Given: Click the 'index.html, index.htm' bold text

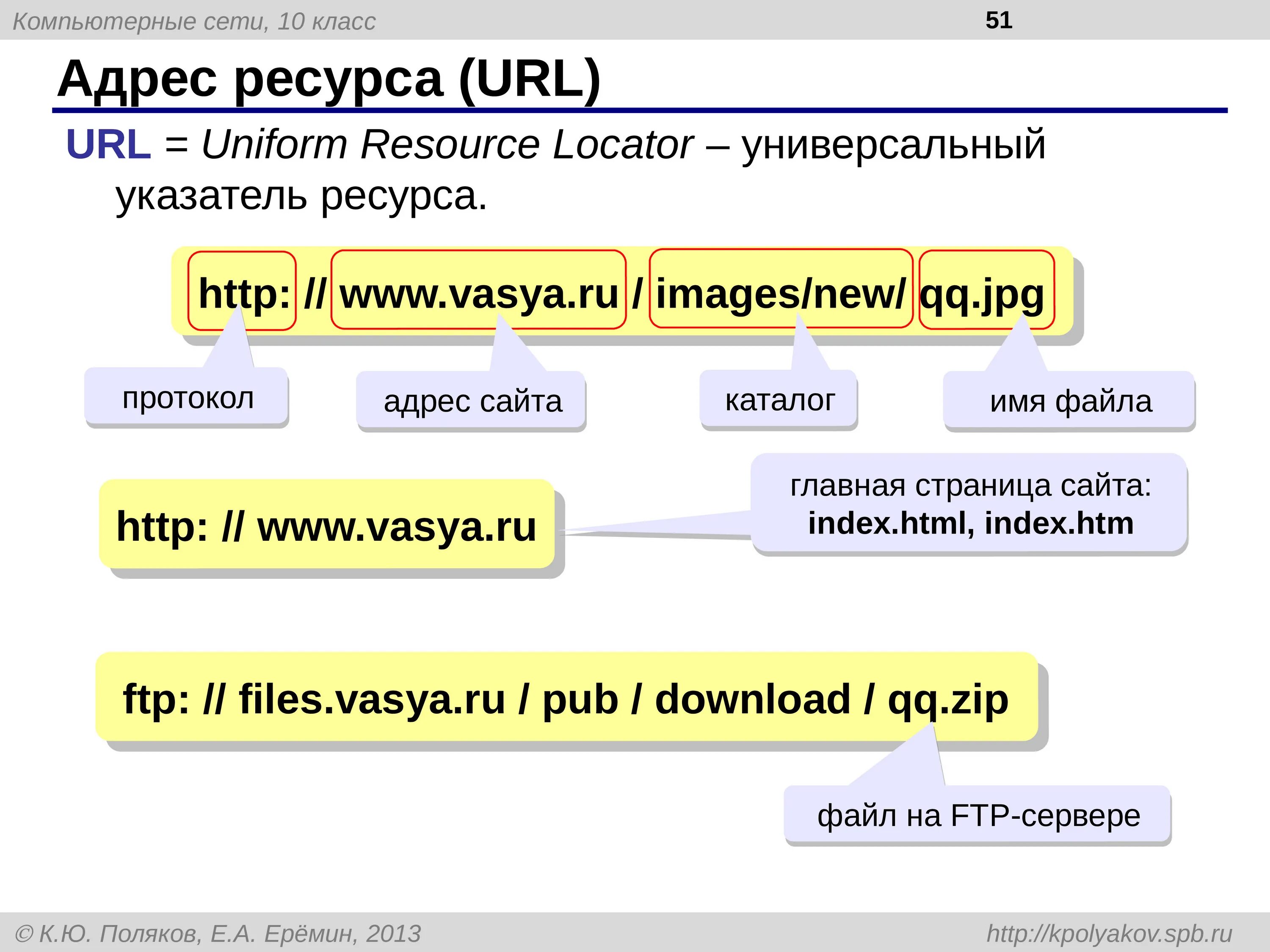Looking at the screenshot, I should 970,523.
